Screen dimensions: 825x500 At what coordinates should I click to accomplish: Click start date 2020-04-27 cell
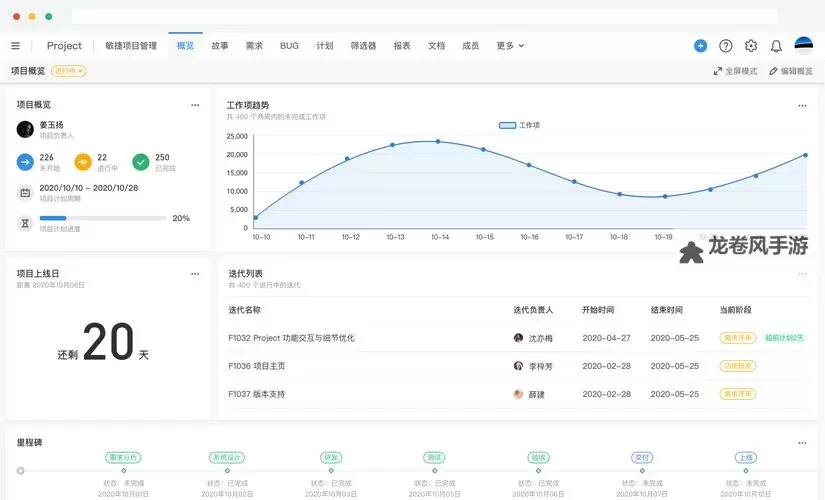point(606,338)
